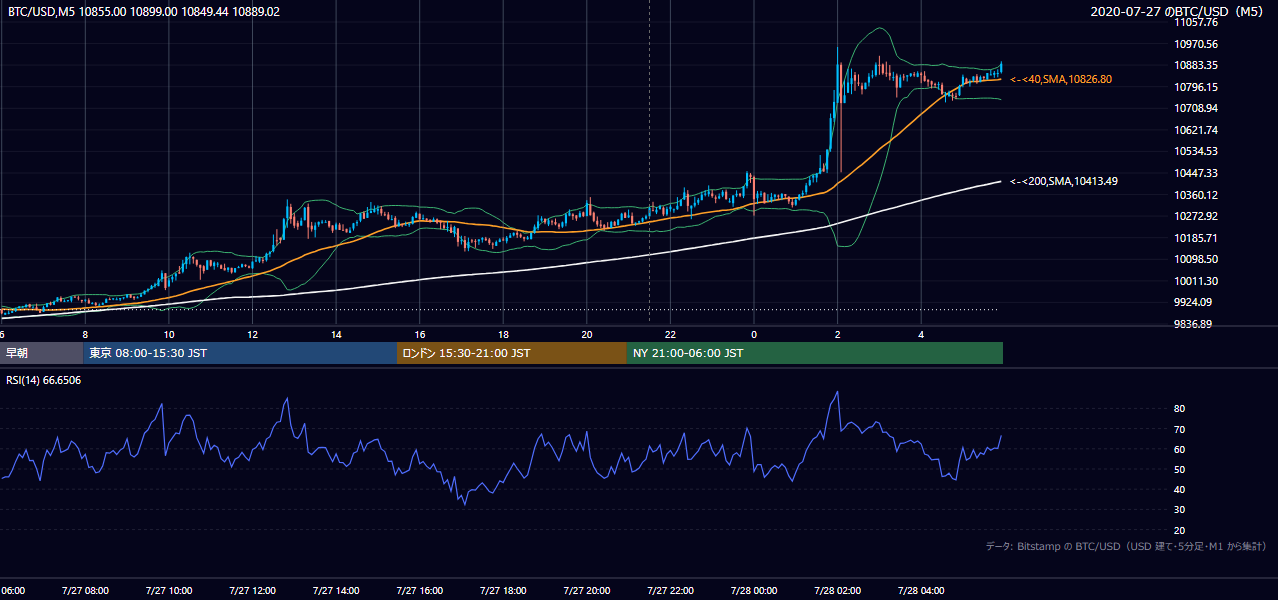This screenshot has height=600, width=1278.
Task: Select the 40 SMA label 10826.80
Action: pyautogui.click(x=1061, y=79)
